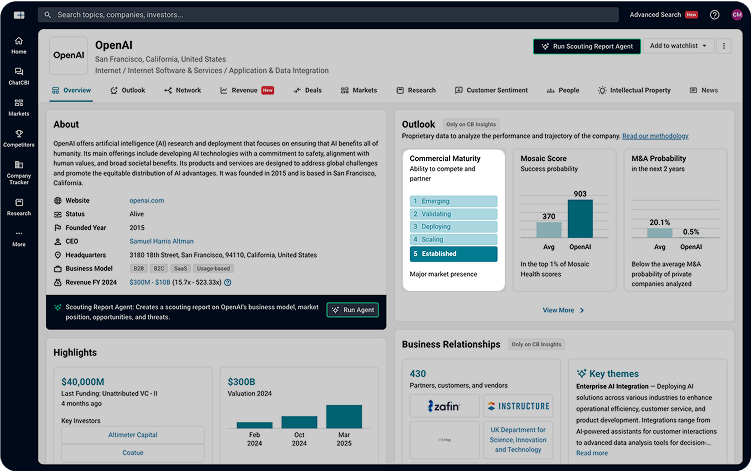Open the openai.com website link

click(x=146, y=200)
